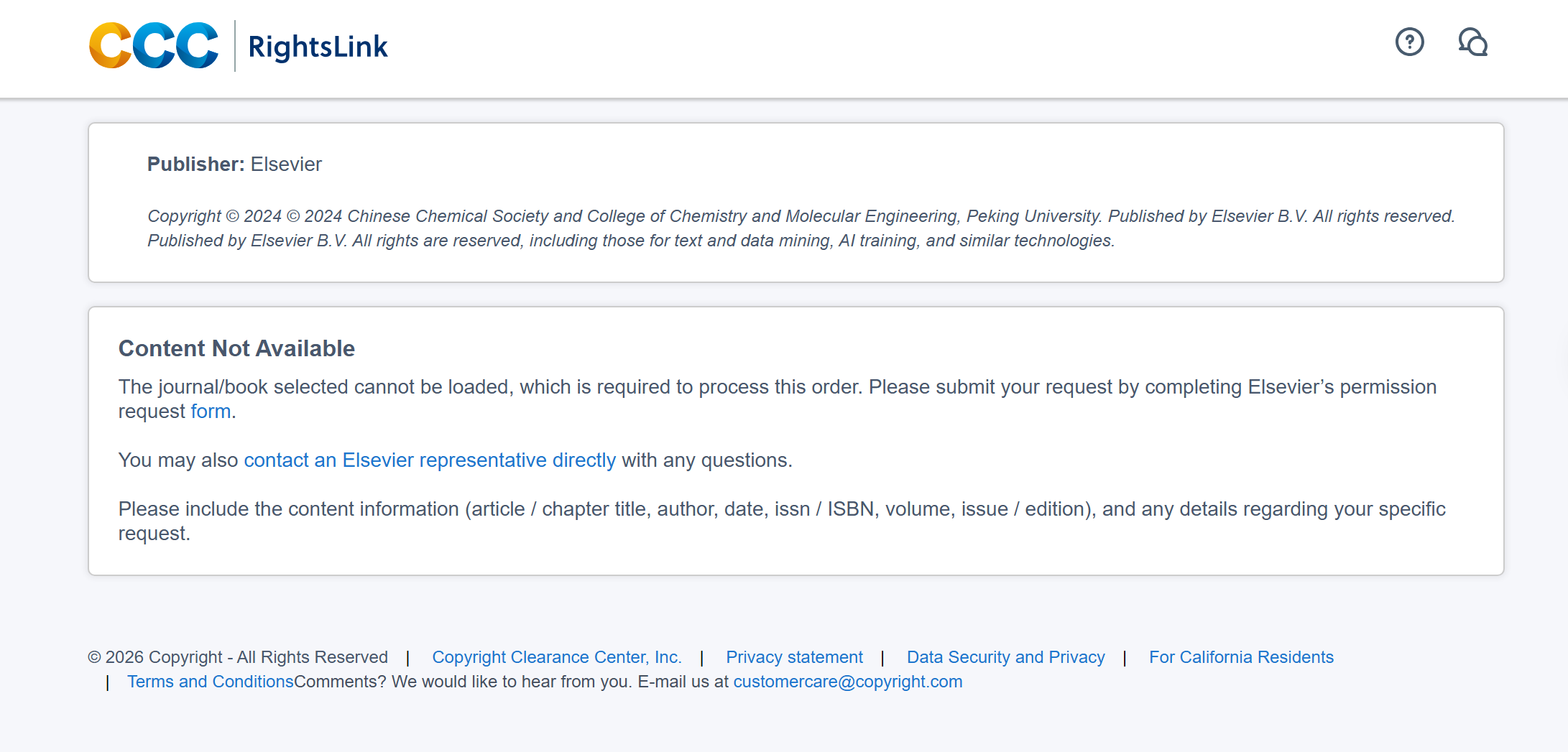Open help via question mark icon

(x=1409, y=42)
